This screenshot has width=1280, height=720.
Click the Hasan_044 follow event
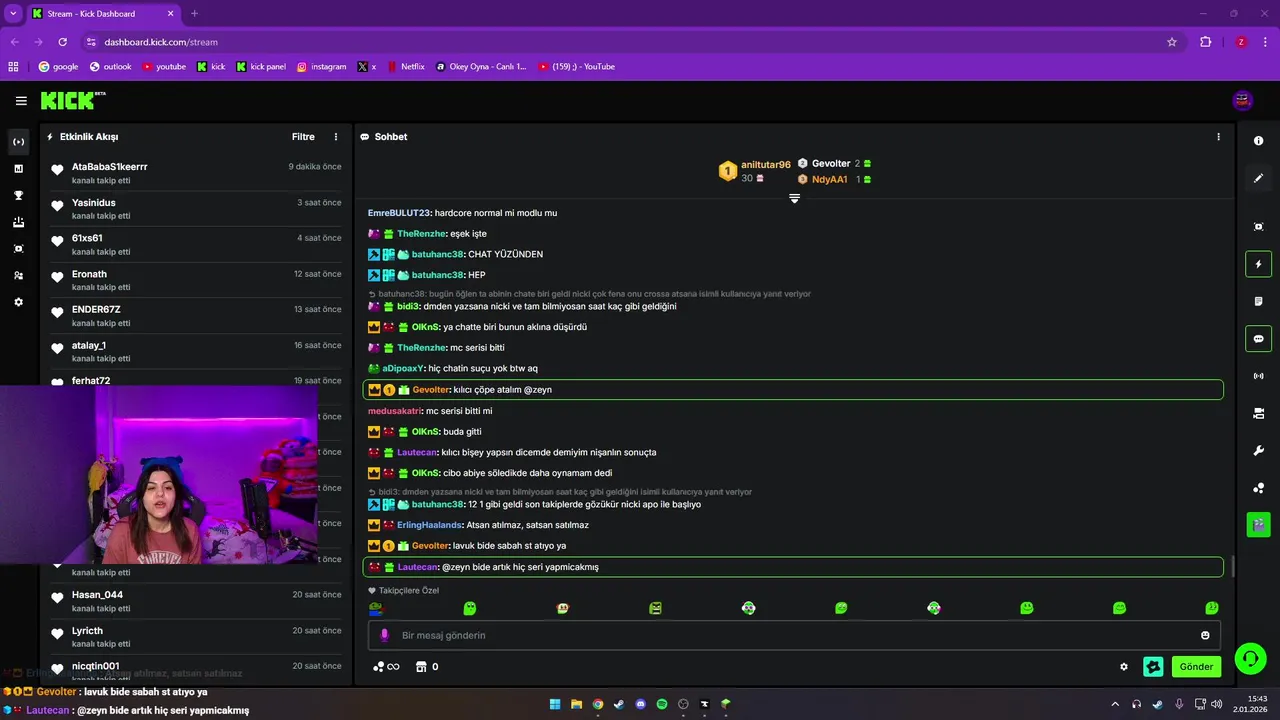tap(197, 601)
